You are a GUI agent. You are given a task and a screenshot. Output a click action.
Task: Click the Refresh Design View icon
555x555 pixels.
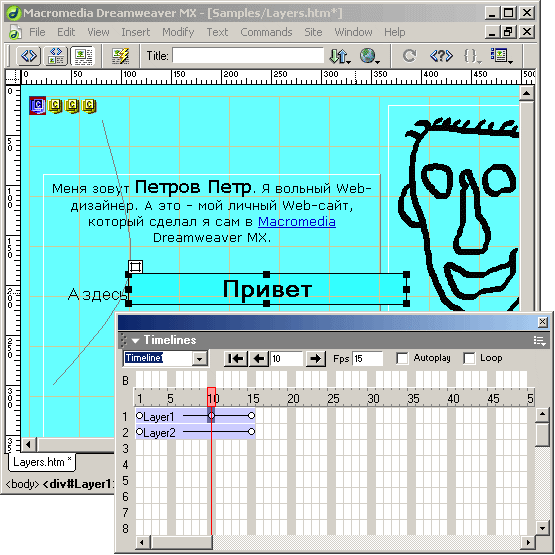coord(410,56)
